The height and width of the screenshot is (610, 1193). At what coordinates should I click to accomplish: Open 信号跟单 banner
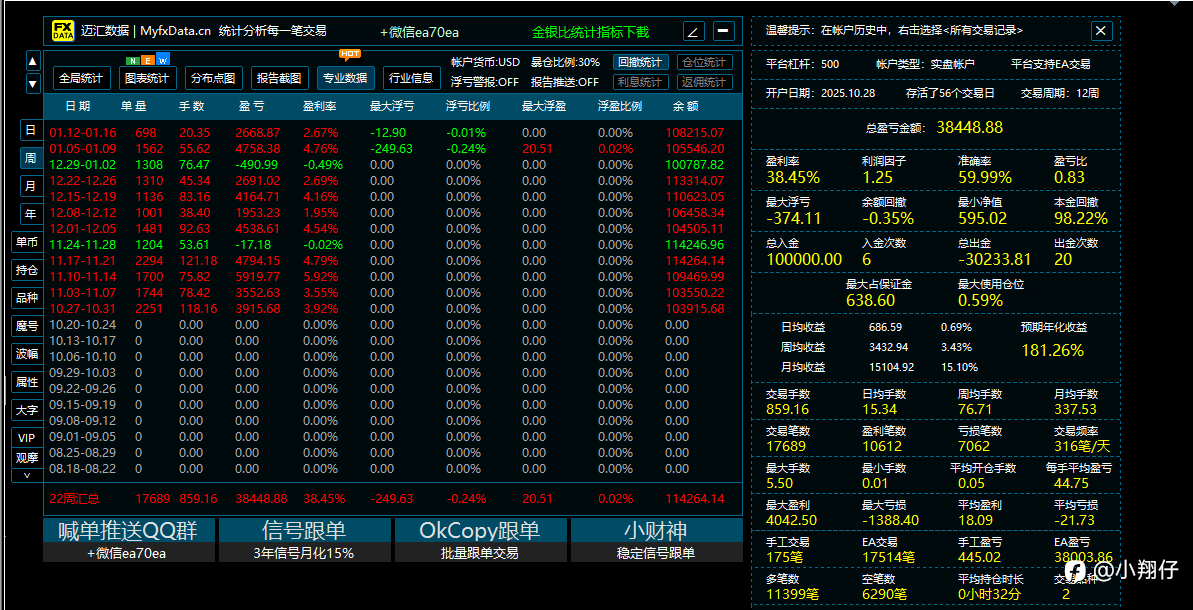pos(304,530)
